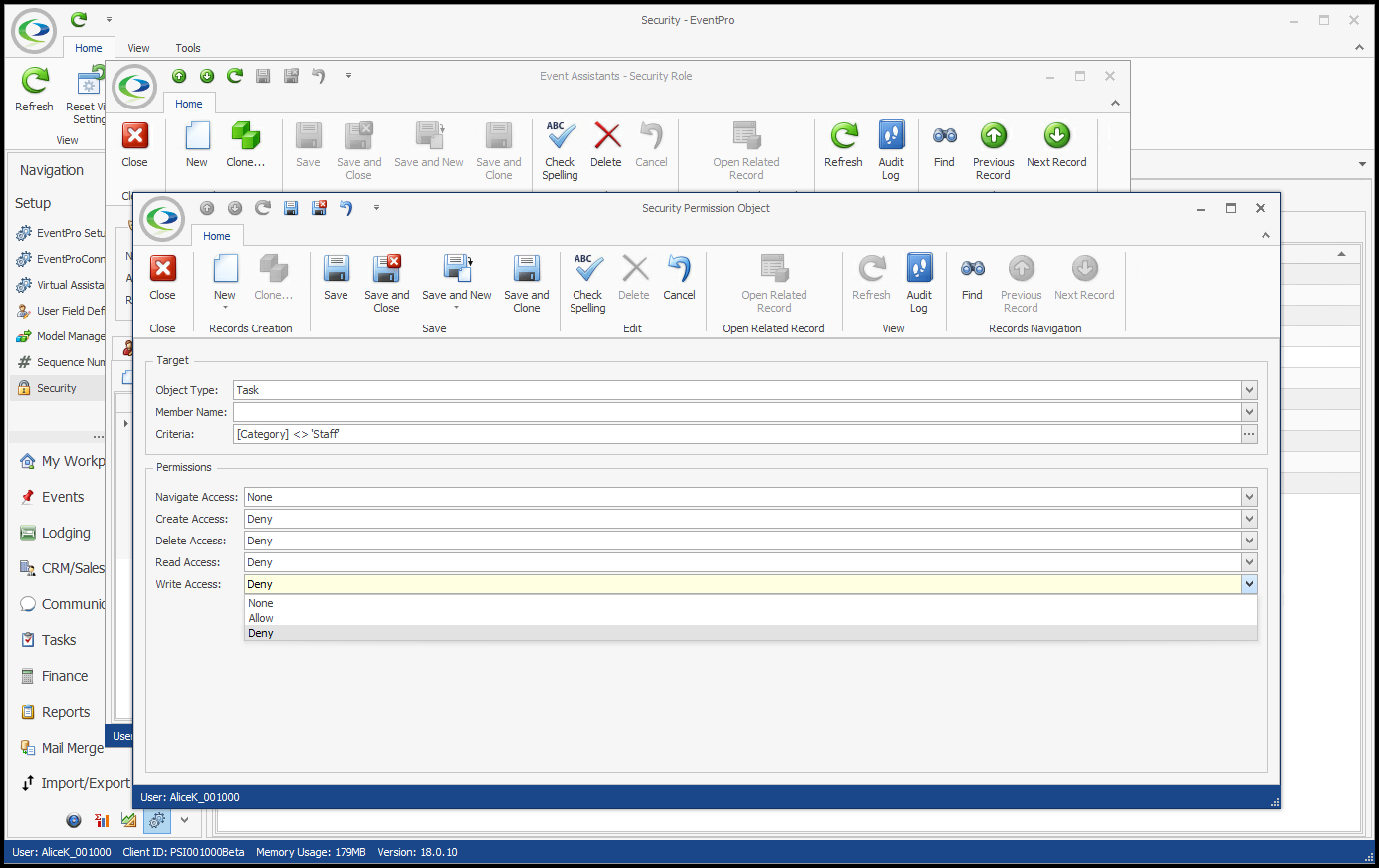Click Close icon in Security Permission Object ribbon
The image size is (1379, 868).
click(x=163, y=269)
